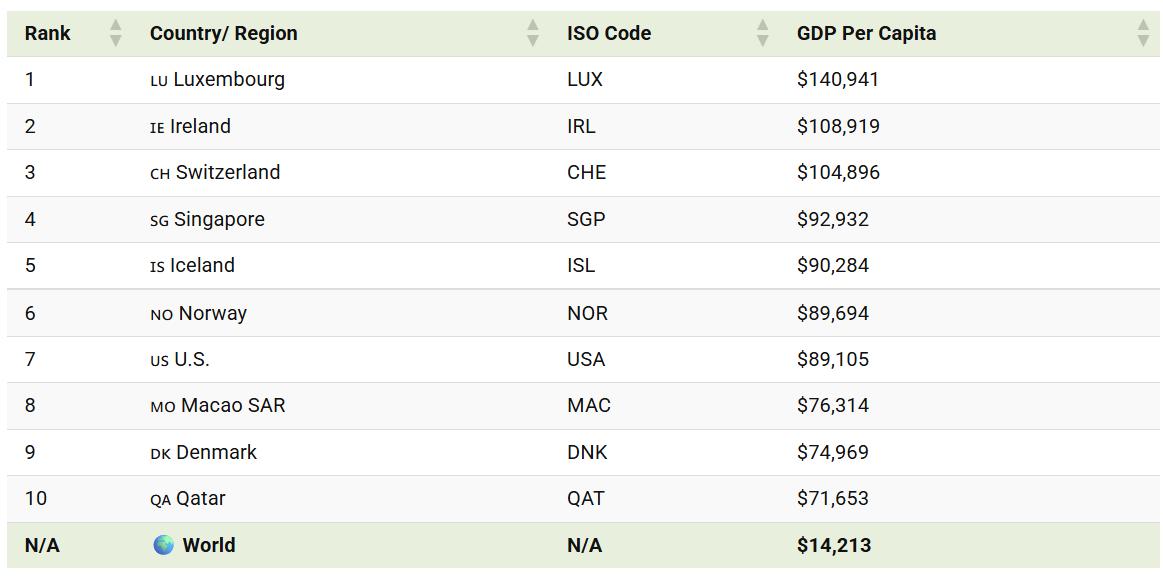
Task: Click Denmark in the country column
Action: pyautogui.click(x=217, y=452)
